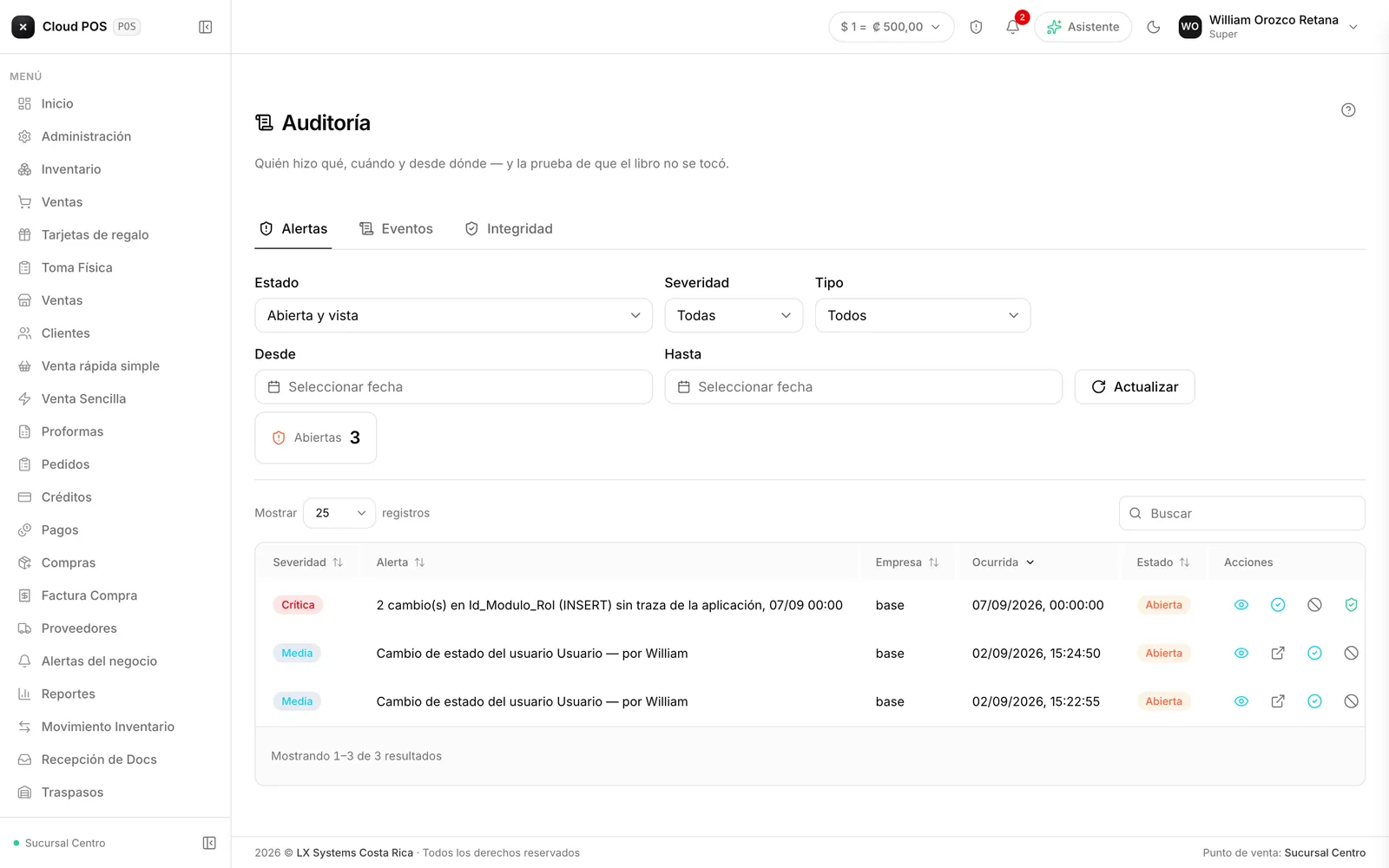This screenshot has width=1389, height=868.
Task: Sort the table by Empresa column
Action: tap(907, 562)
